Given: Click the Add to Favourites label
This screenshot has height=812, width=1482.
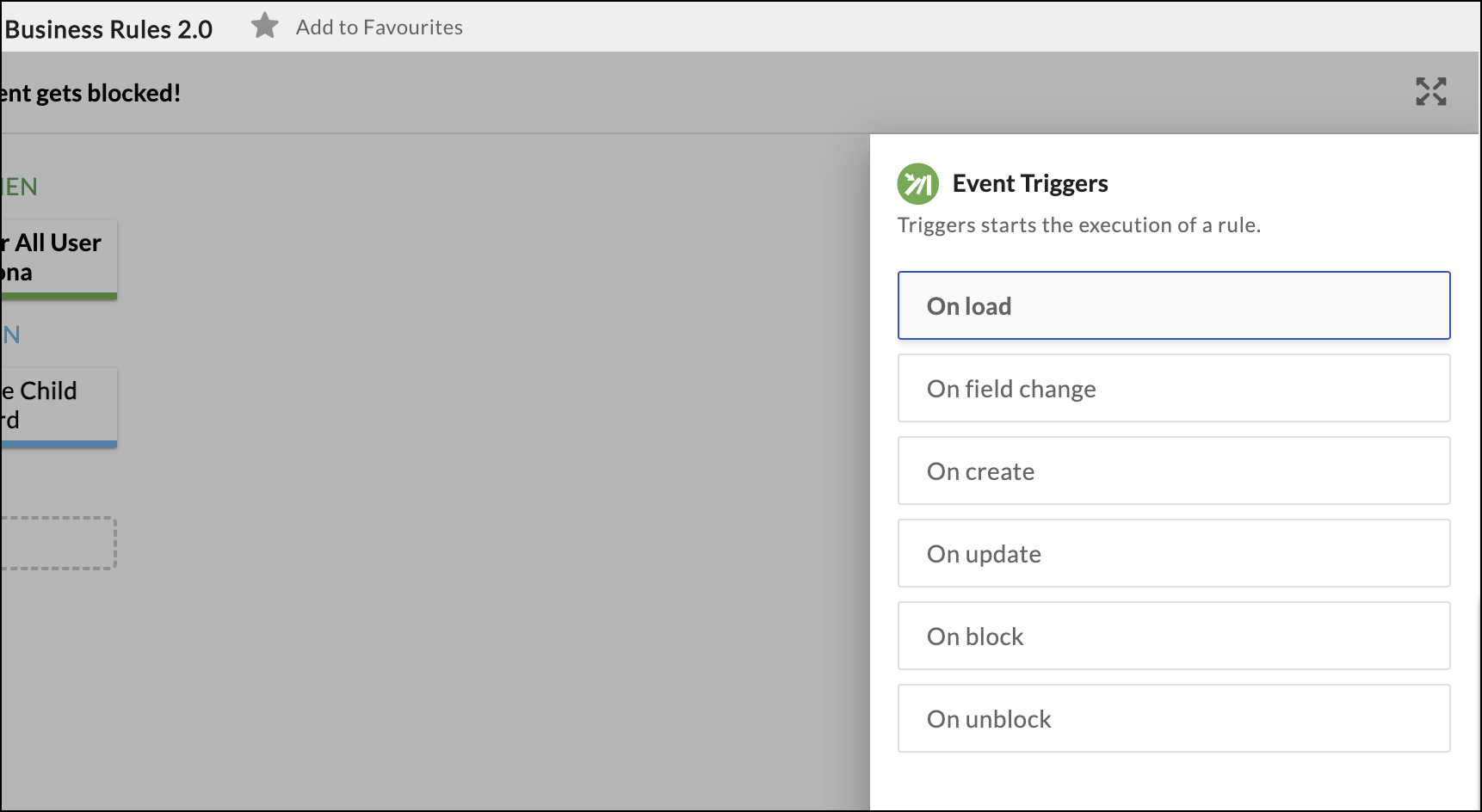Looking at the screenshot, I should pos(379,28).
